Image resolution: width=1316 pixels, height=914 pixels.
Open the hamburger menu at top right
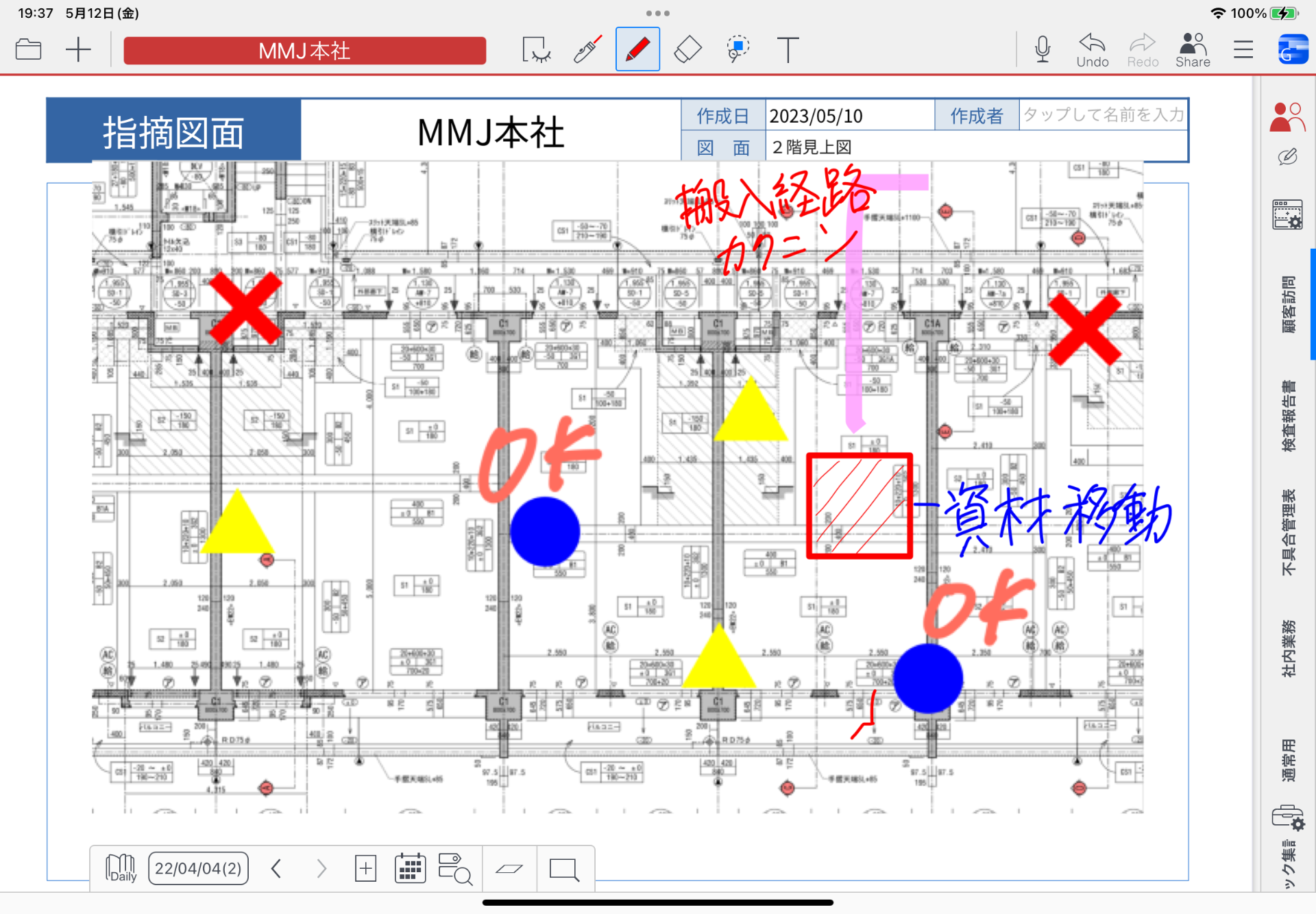click(1243, 48)
